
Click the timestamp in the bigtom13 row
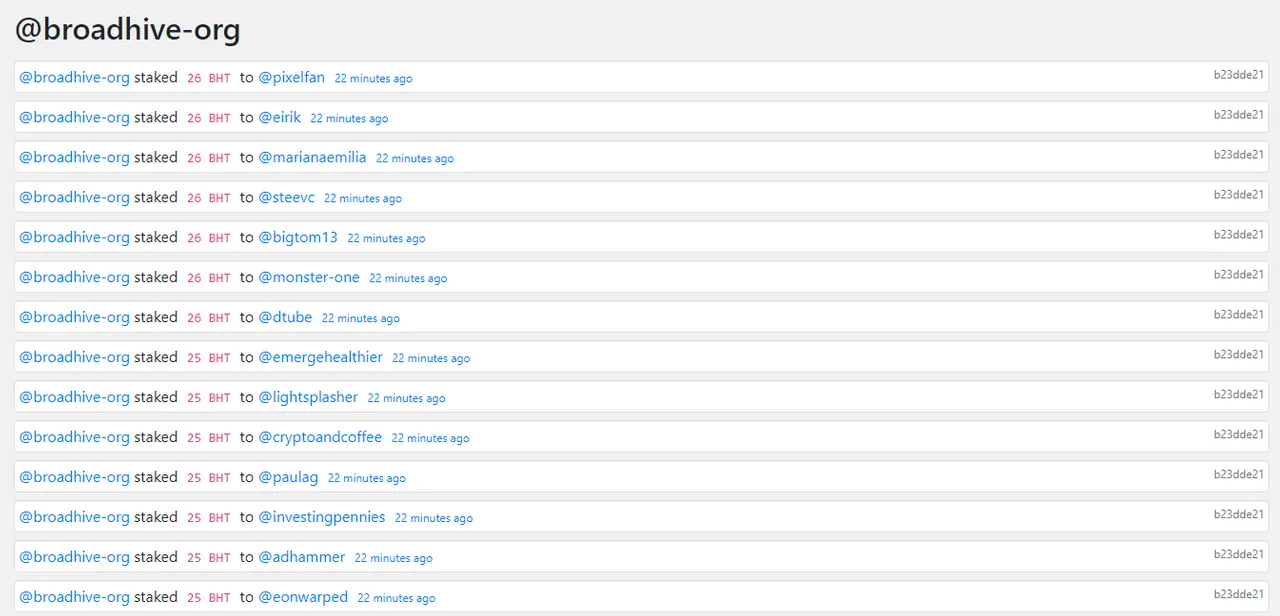click(x=386, y=238)
